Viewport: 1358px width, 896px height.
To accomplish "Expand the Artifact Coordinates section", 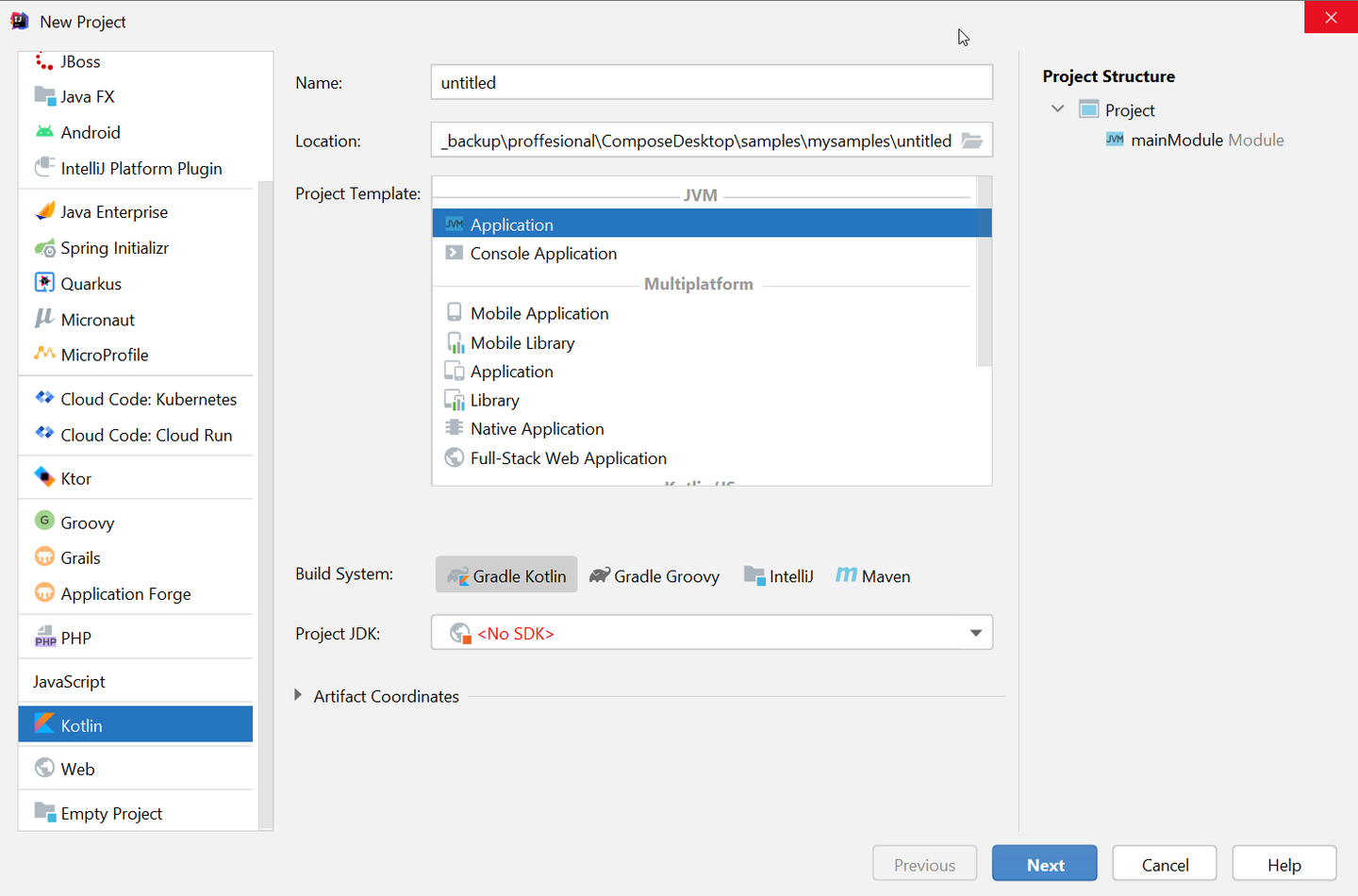I will pyautogui.click(x=298, y=695).
